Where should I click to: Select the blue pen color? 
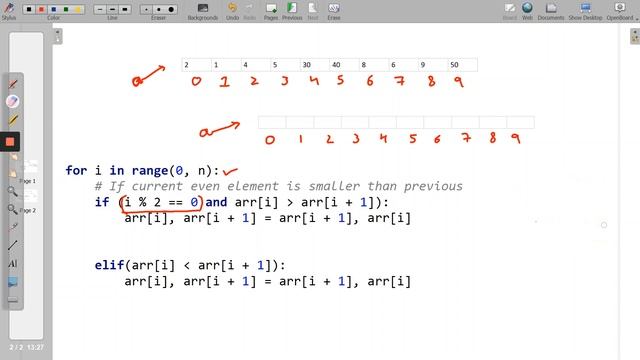pyautogui.click(x=53, y=9)
